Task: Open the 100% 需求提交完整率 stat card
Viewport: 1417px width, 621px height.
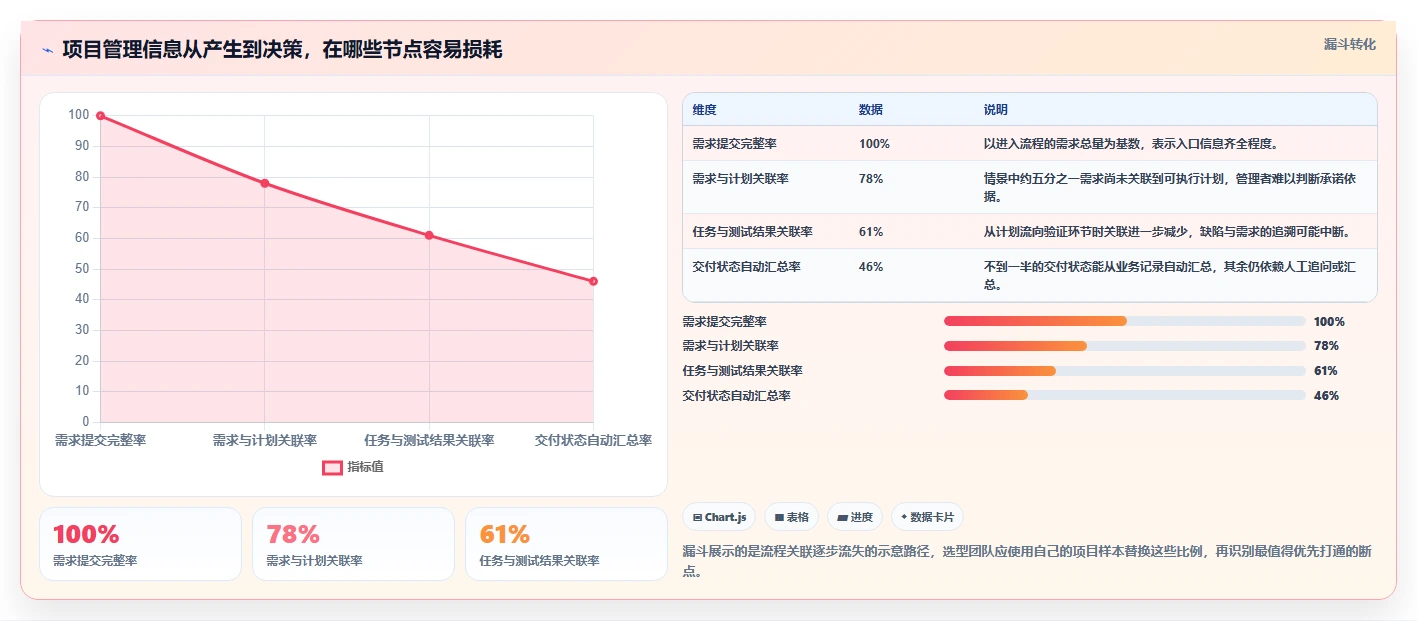Action: tap(140, 544)
